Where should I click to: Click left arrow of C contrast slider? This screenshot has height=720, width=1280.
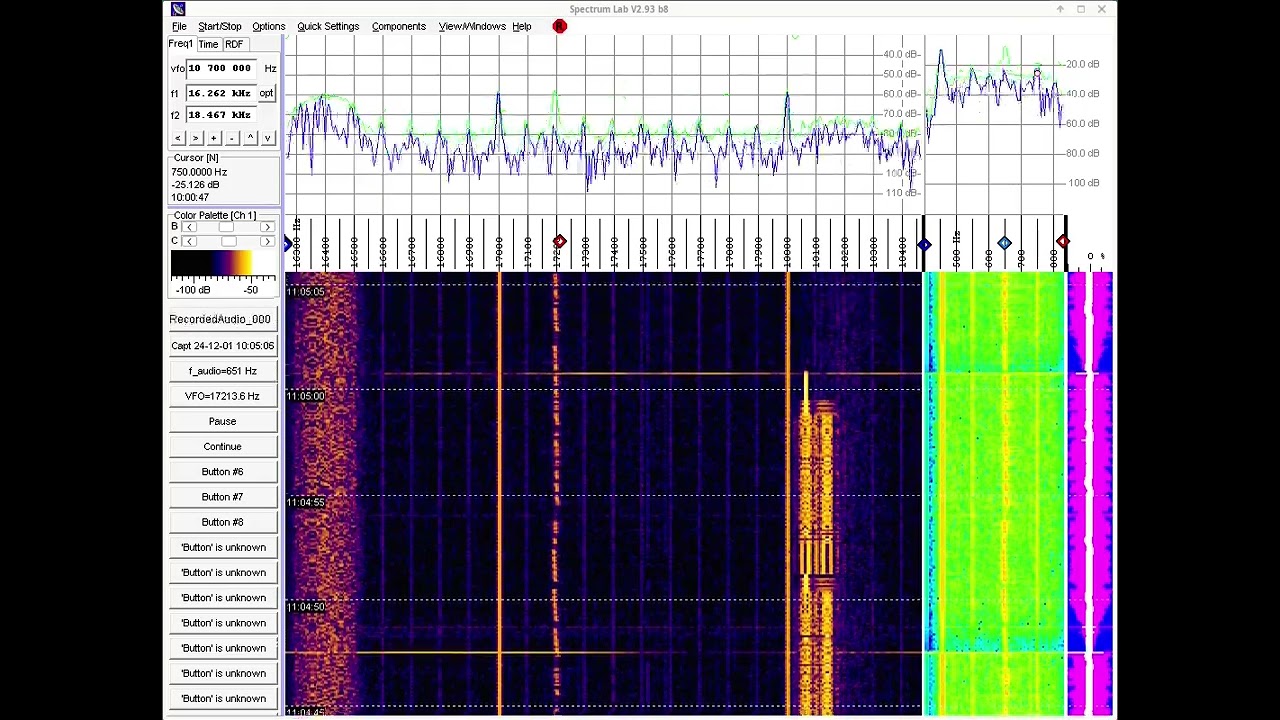coord(190,242)
